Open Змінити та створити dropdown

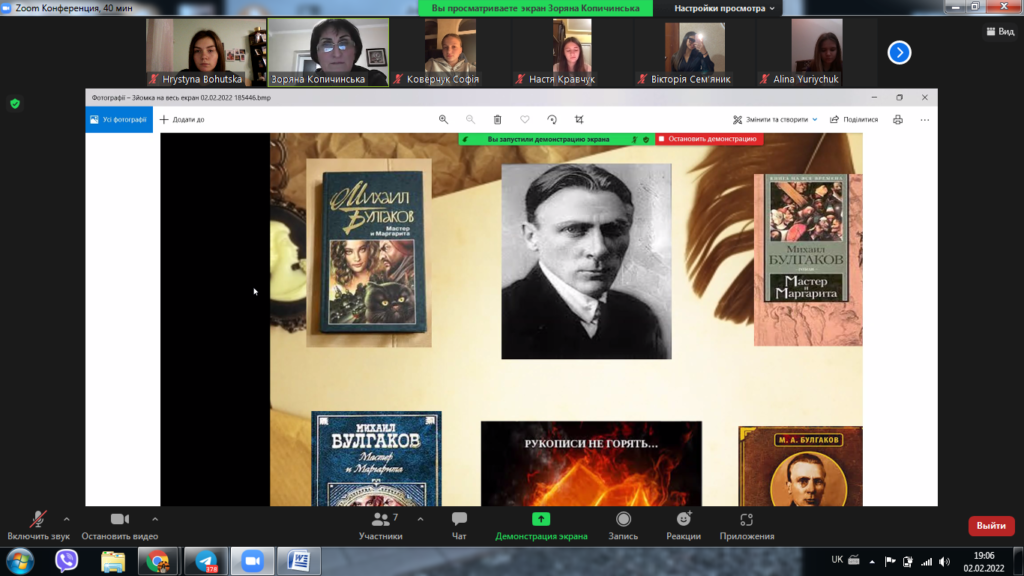pos(775,120)
